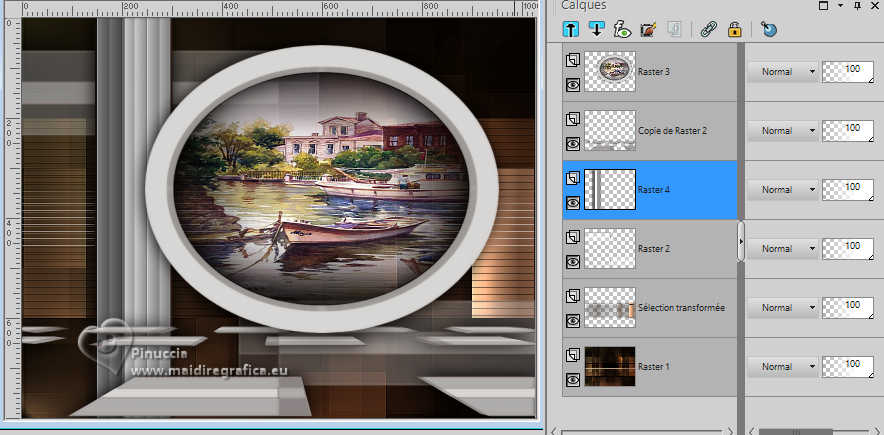The height and width of the screenshot is (435, 884).
Task: Select Raster 2 layer thumbnail
Action: pyautogui.click(x=610, y=248)
